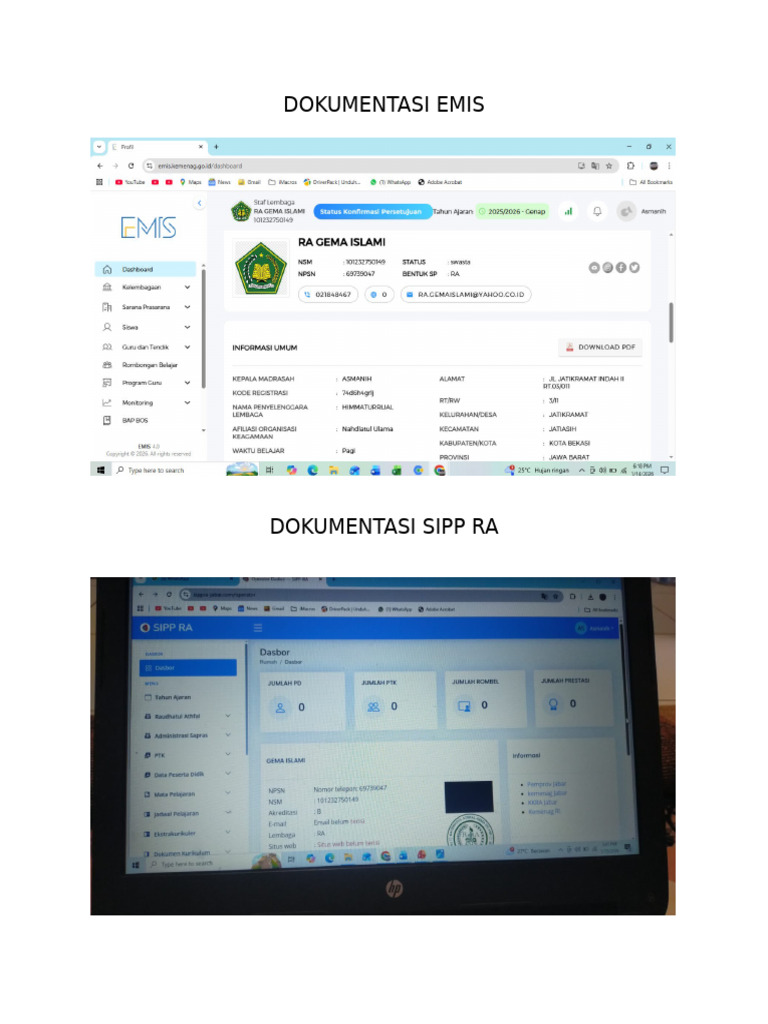The image size is (768, 1024).
Task: Click the JUMLAH PRESTASI award icon
Action: (553, 704)
